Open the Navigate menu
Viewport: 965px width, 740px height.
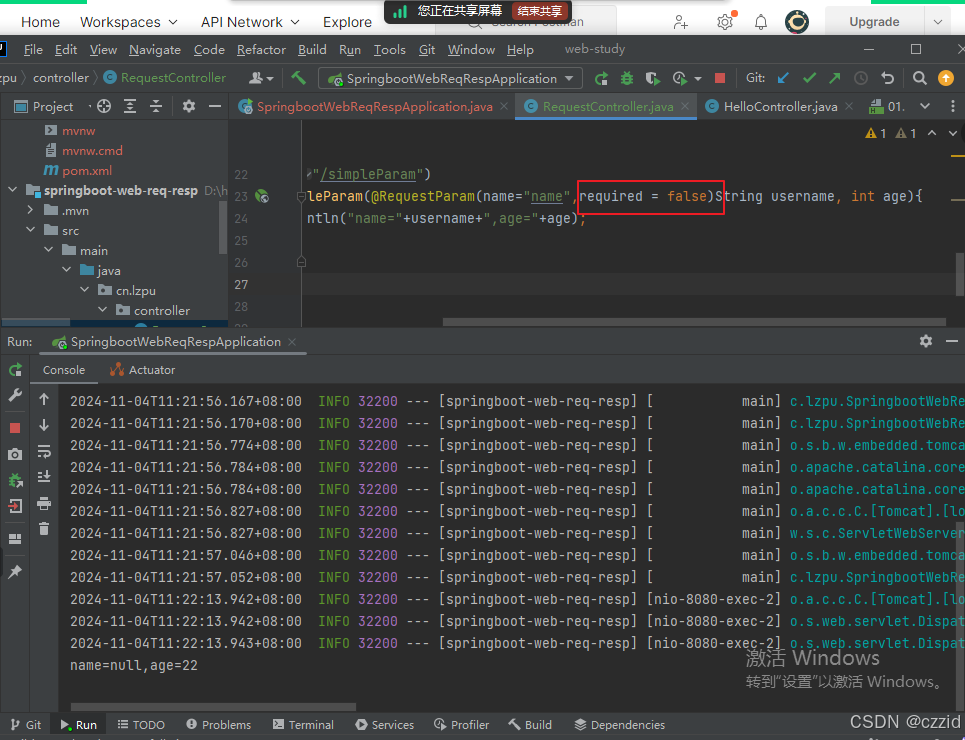coord(154,50)
